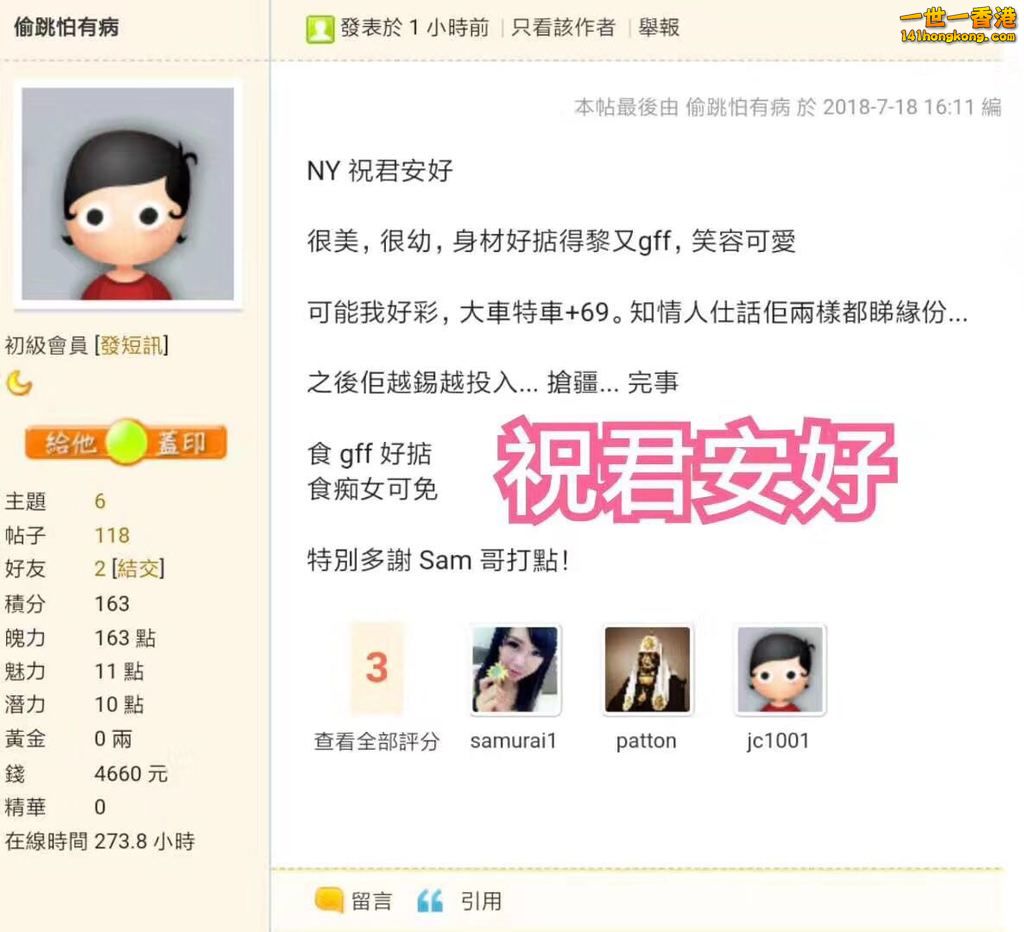Viewport: 1024px width, 932px height.
Task: Click the orange 留言 speech bubble icon
Action: click(x=328, y=899)
